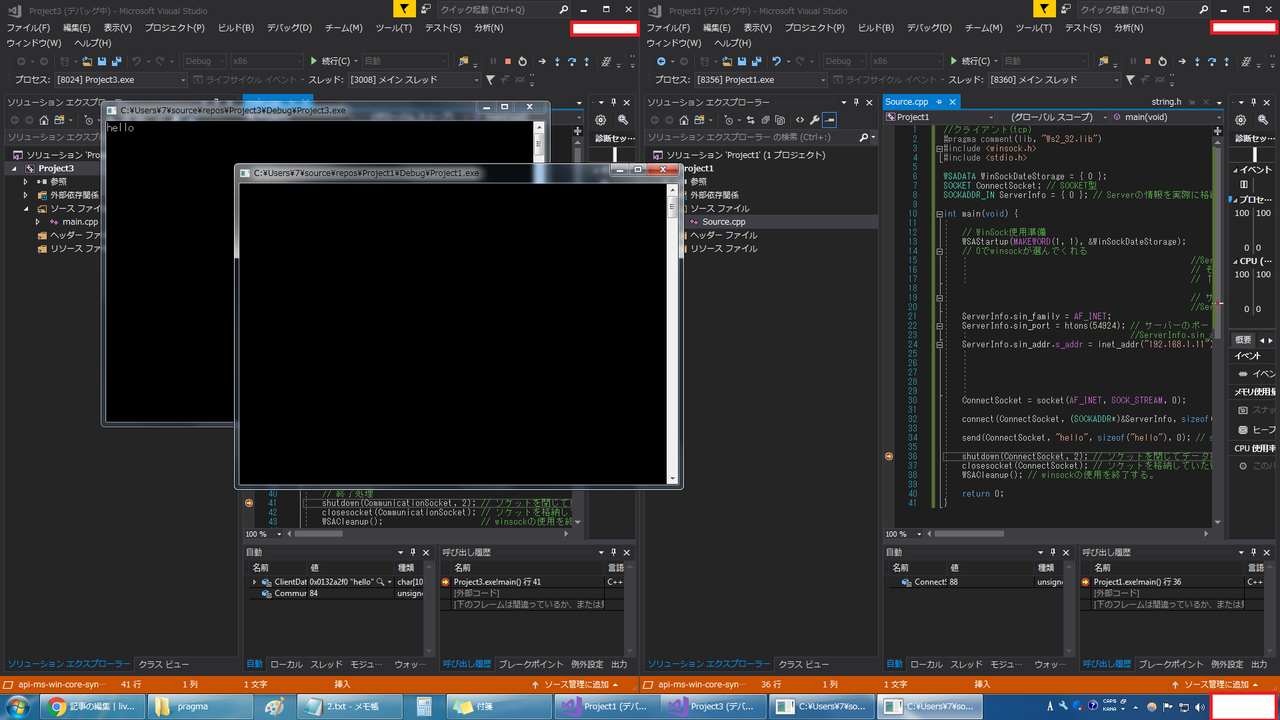The height and width of the screenshot is (720, 1280).
Task: Select ローカル tab in Project3 bottom panel
Action: 287,664
